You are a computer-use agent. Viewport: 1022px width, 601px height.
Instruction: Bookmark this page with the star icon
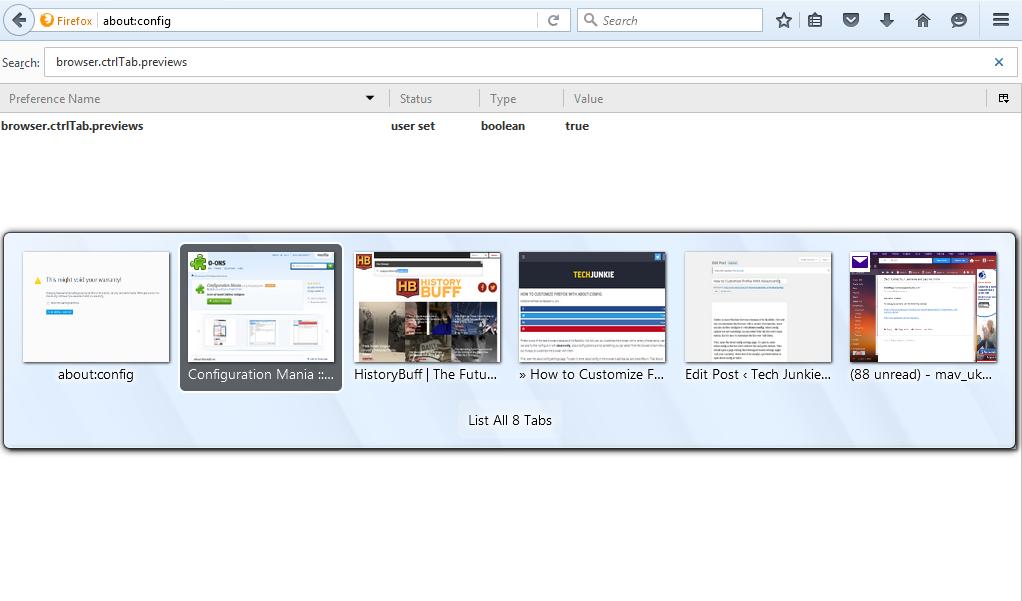[783, 19]
